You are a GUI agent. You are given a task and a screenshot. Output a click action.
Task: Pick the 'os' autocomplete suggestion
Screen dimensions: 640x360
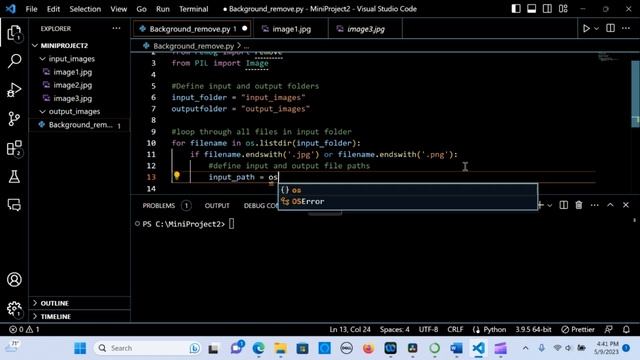408,190
